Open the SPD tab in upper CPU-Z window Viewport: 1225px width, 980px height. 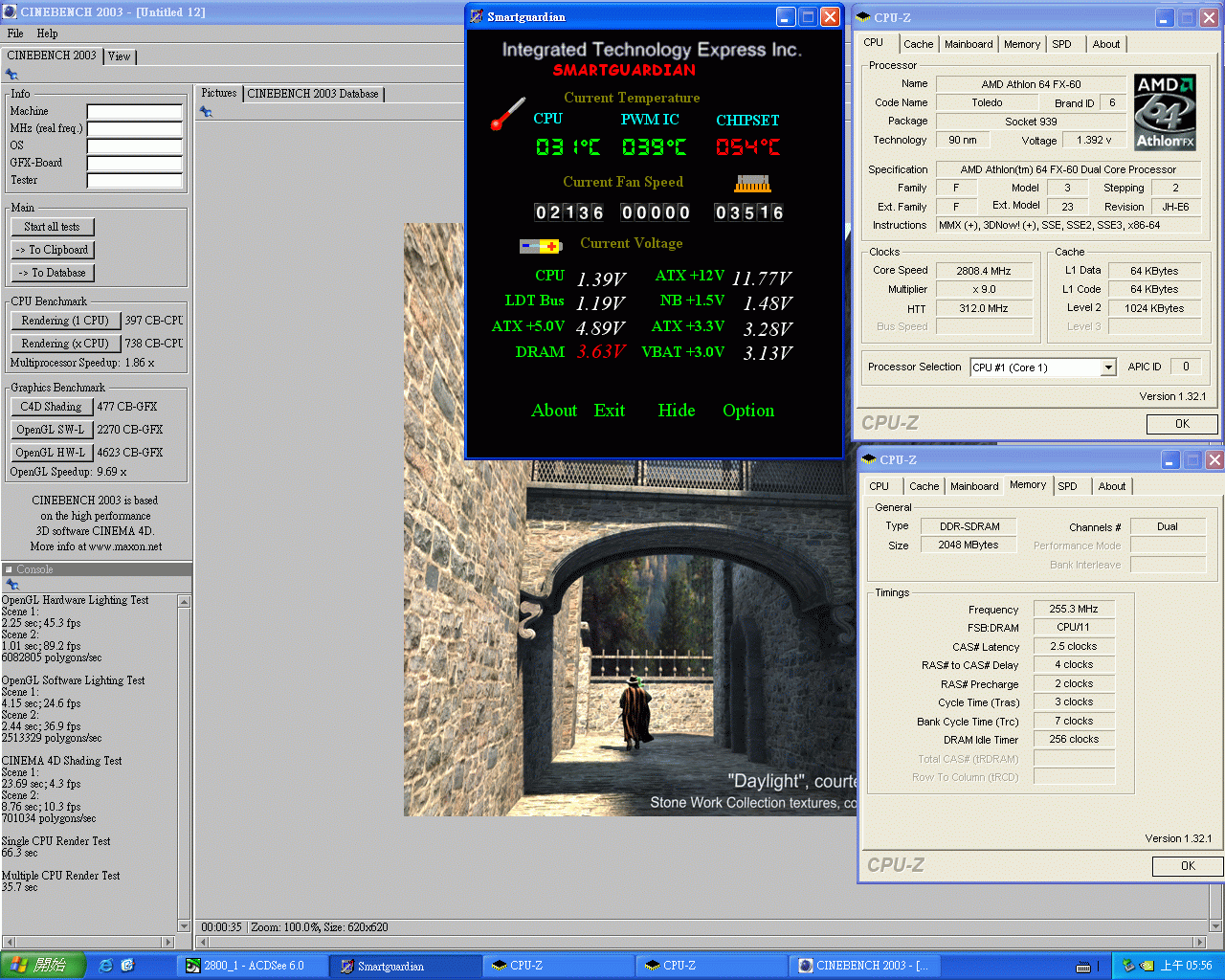(1061, 44)
